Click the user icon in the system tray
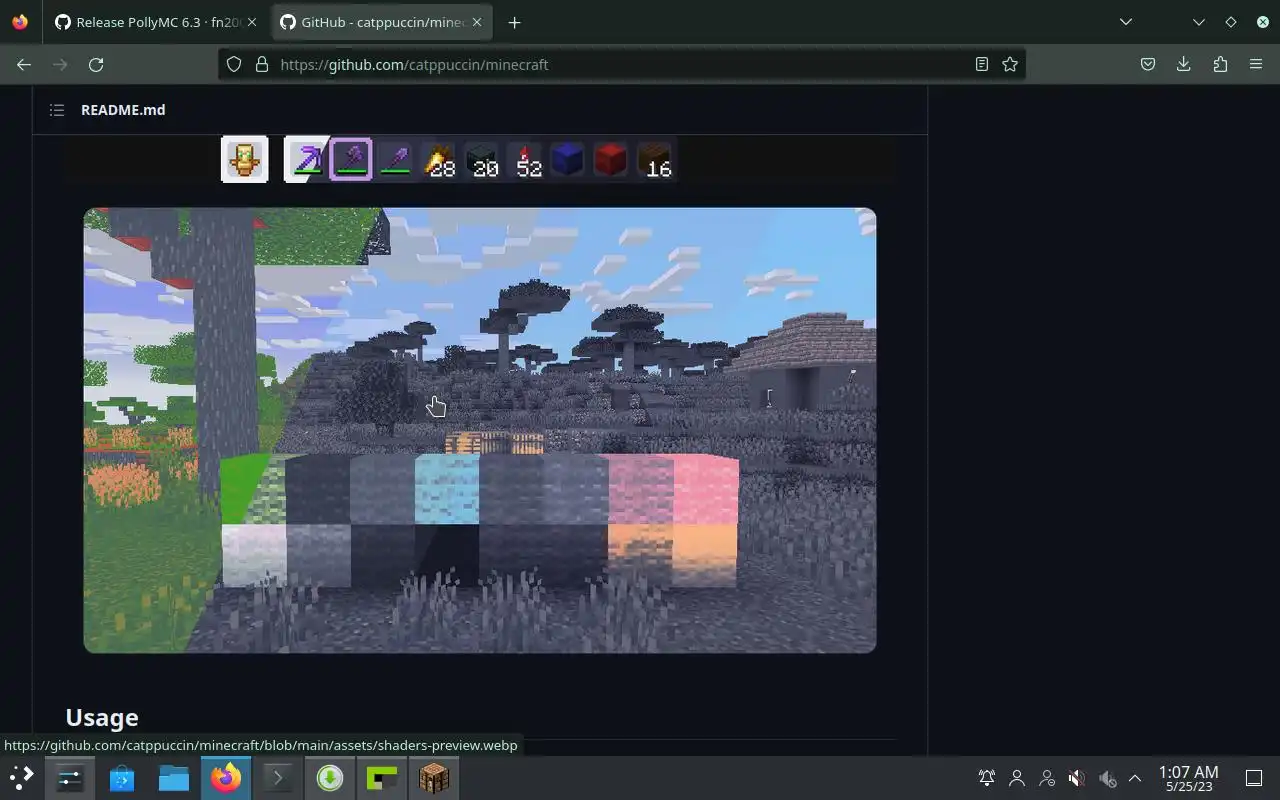 (1017, 778)
